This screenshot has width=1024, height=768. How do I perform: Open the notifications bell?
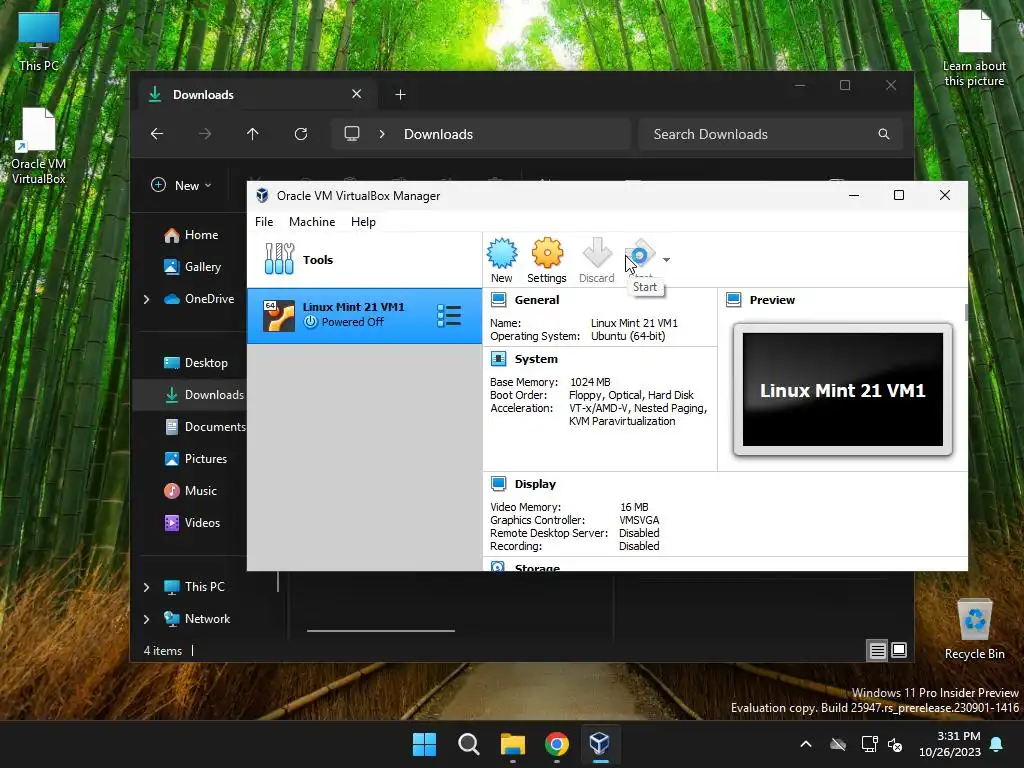(x=997, y=744)
